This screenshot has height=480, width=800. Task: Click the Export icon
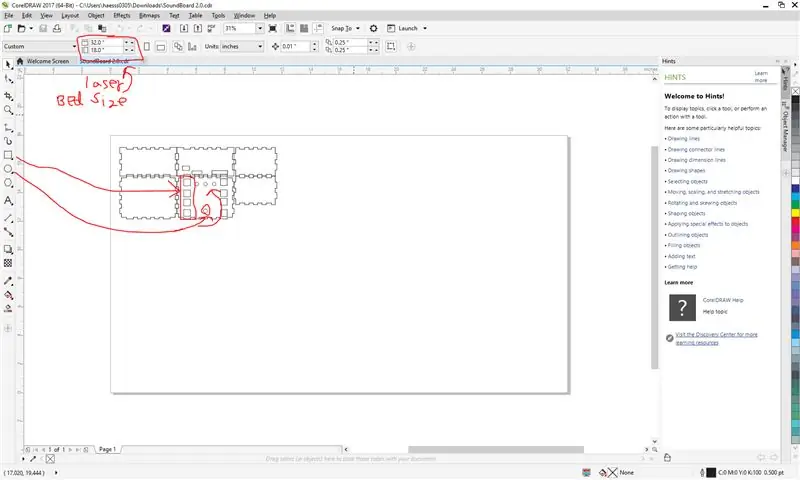[198, 29]
